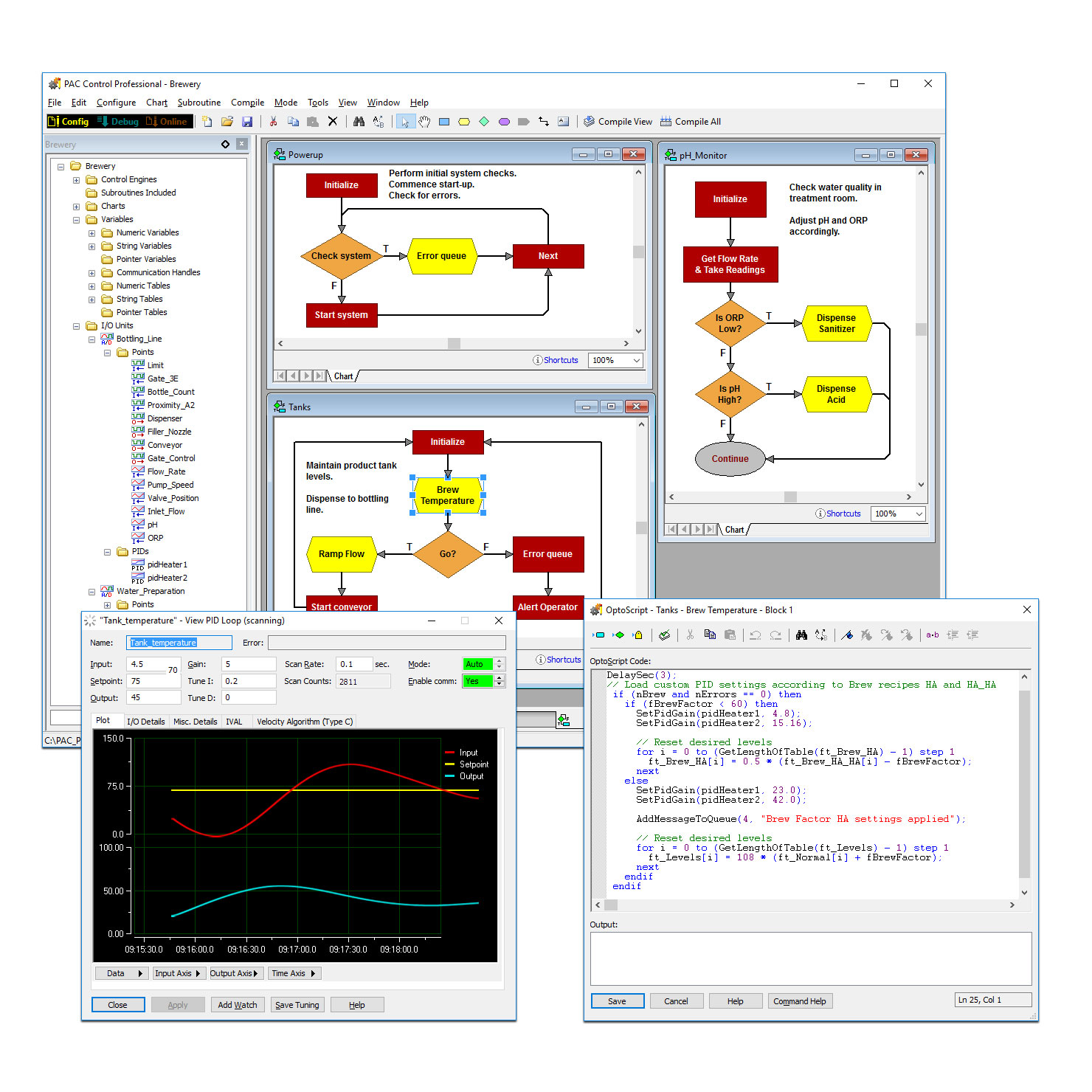Select the yellow OptoScript block tool
Image resolution: width=1092 pixels, height=1092 pixels.
(x=464, y=122)
